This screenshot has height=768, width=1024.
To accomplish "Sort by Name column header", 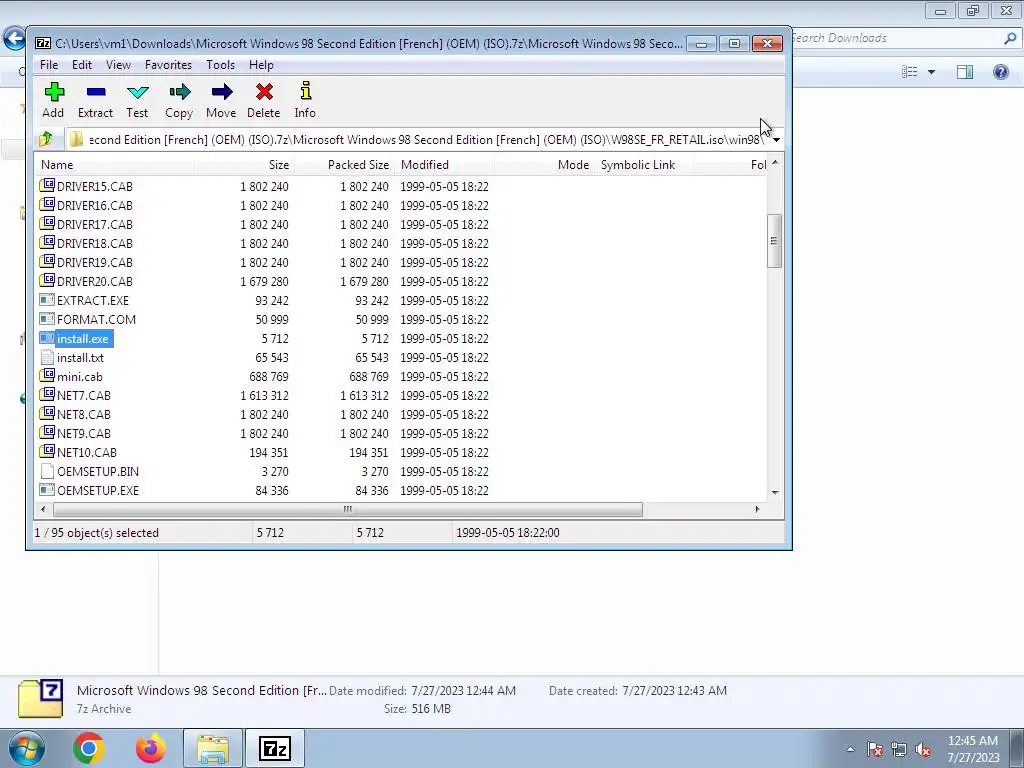I will point(115,165).
